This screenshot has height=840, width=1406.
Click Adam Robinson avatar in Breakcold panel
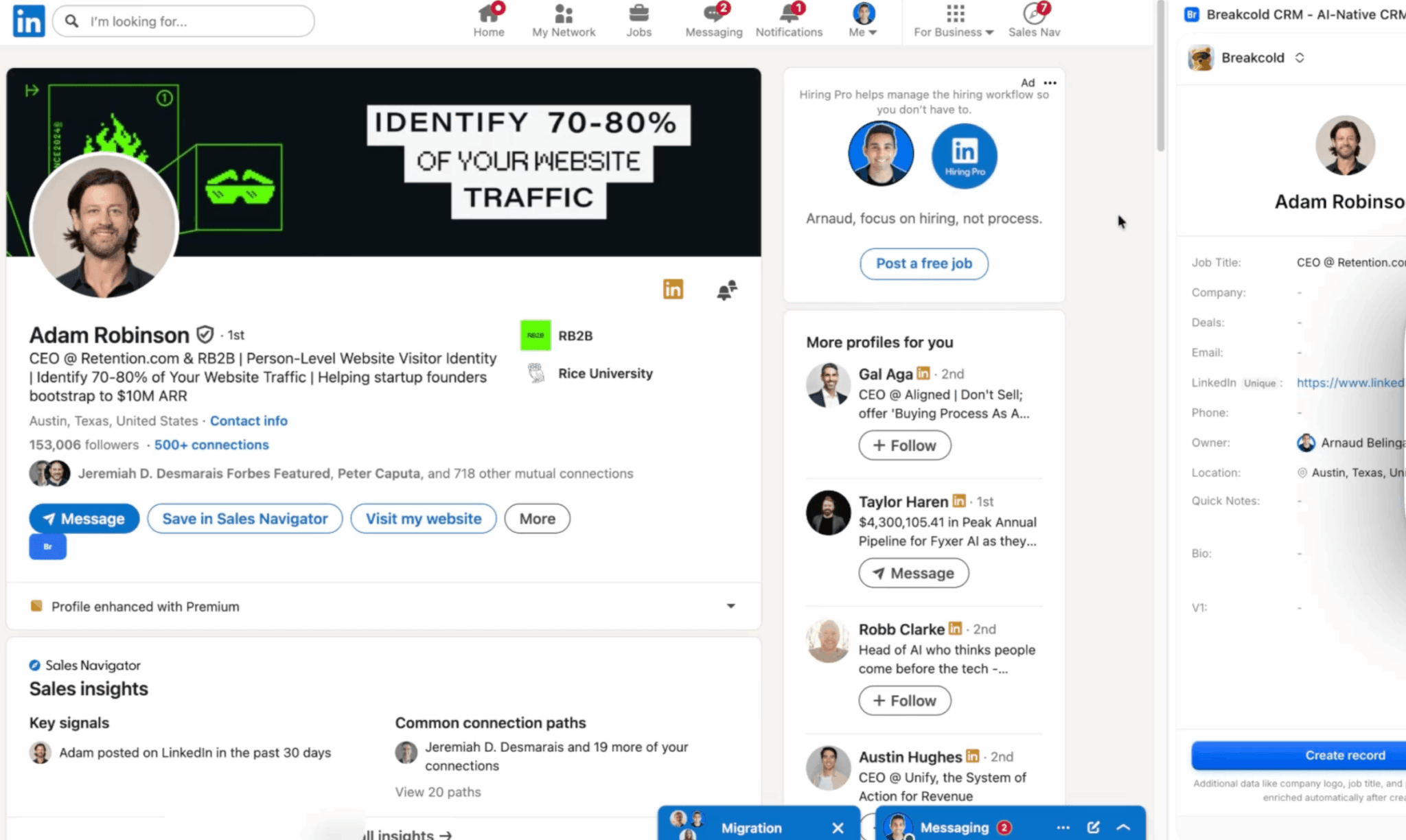[x=1345, y=145]
